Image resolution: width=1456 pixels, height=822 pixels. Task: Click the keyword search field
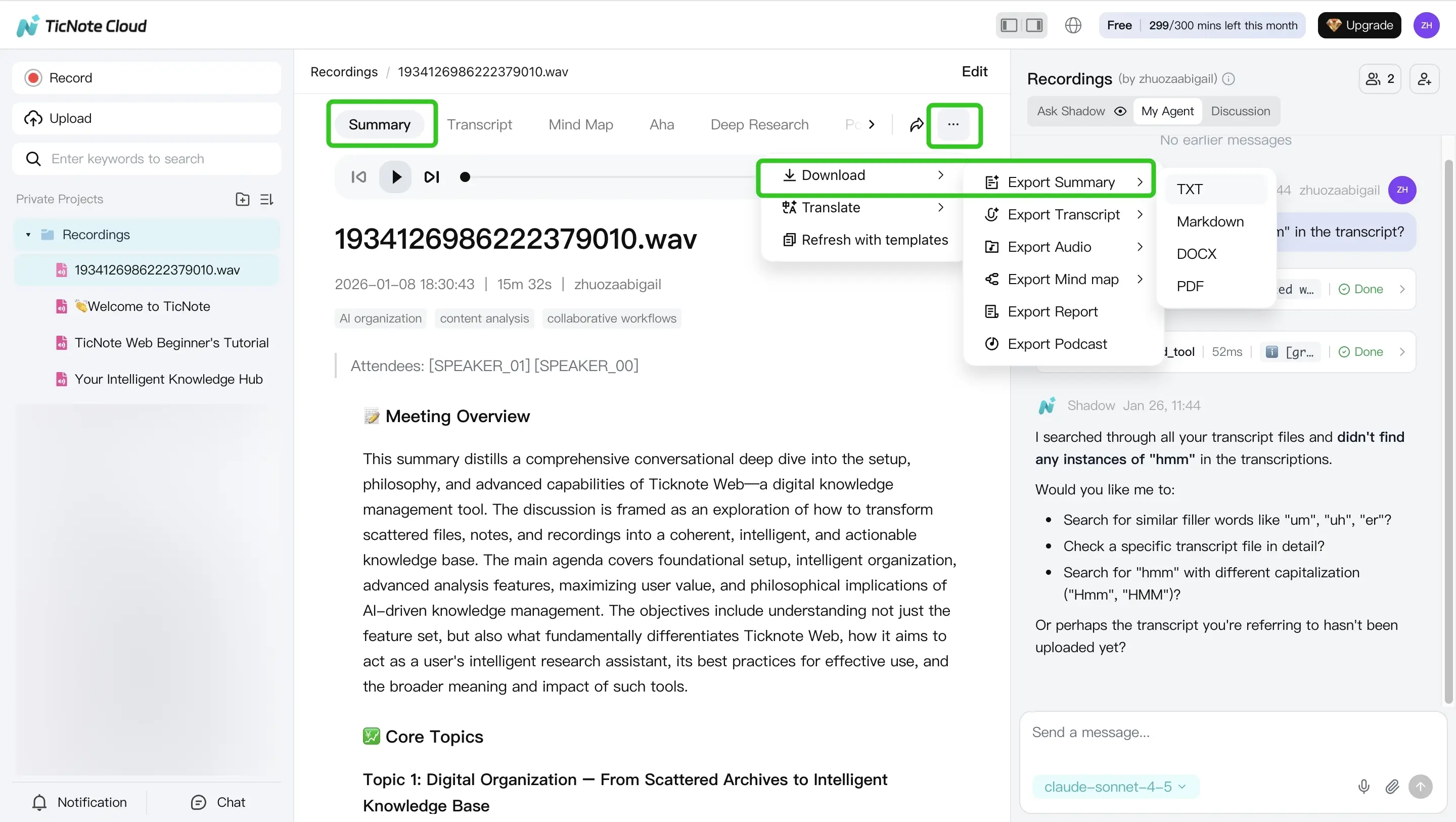tap(146, 159)
